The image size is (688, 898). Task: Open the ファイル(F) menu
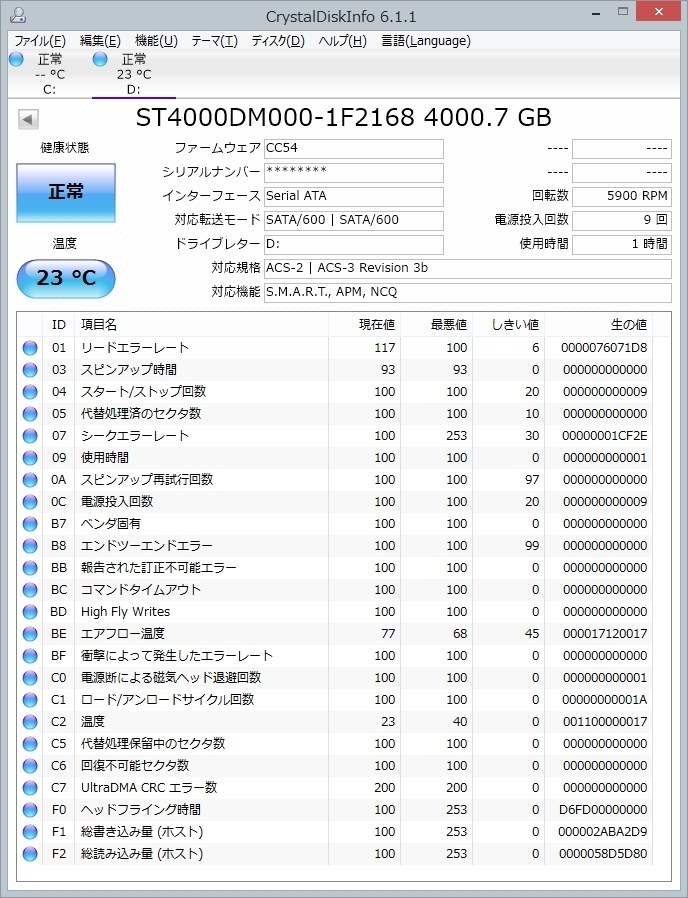[40, 41]
